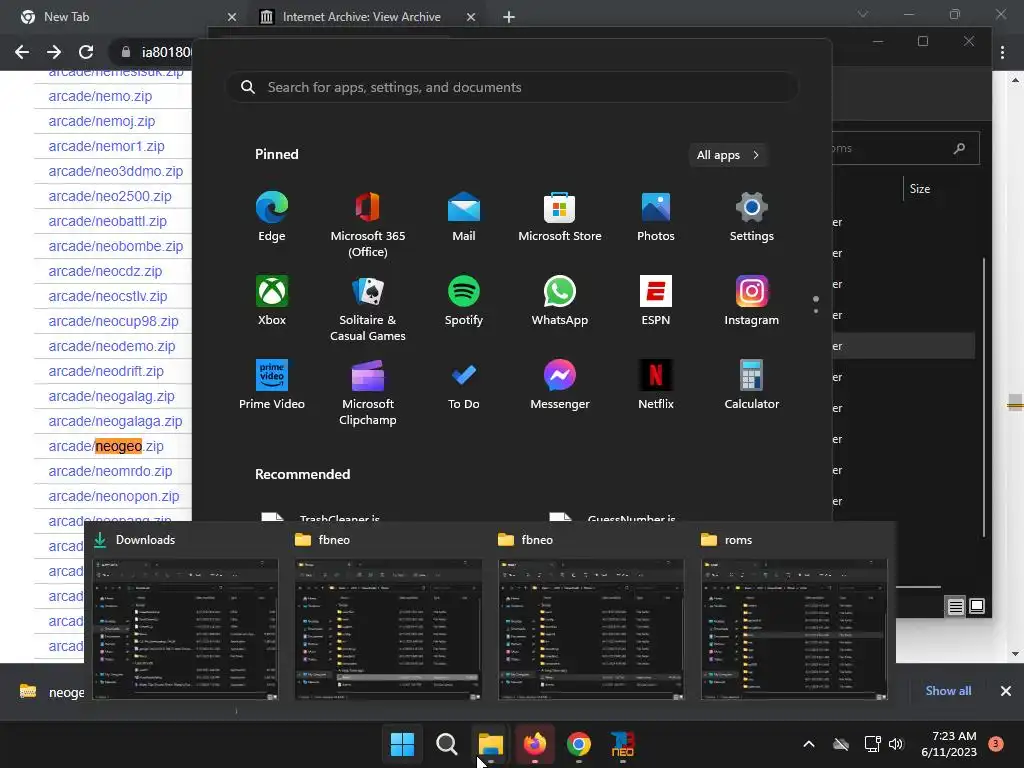Screen dimensions: 1024x768
Task: Open a new browser tab
Action: pos(509,17)
